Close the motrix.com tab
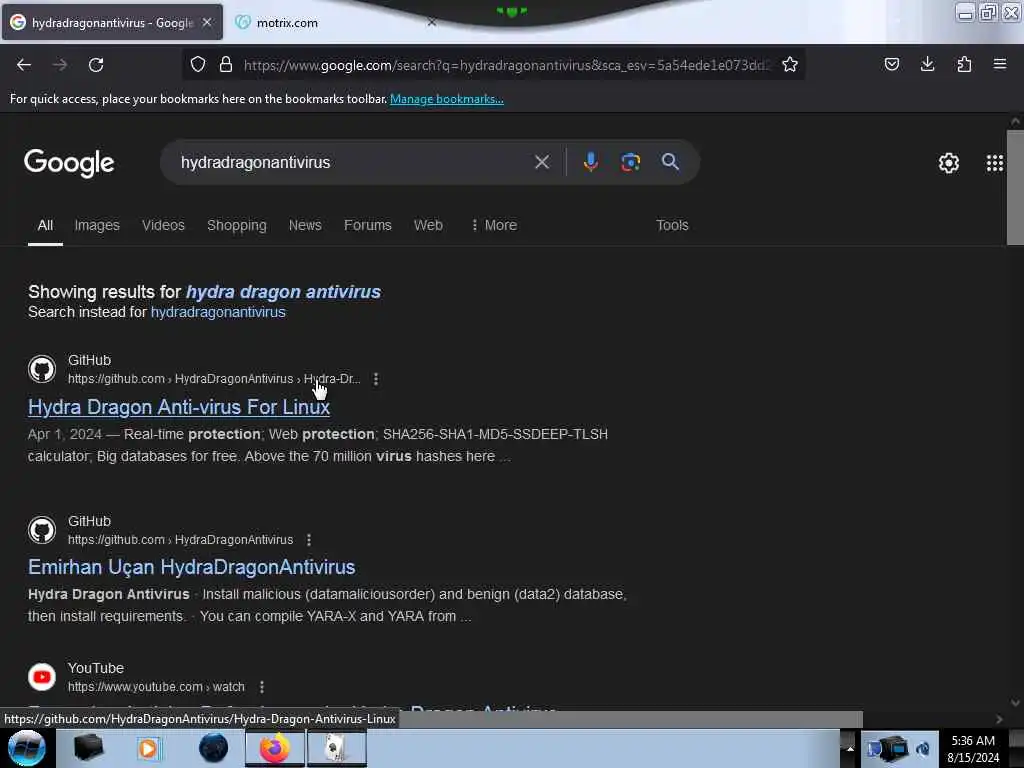Screen dimensions: 1024x768 click(432, 22)
